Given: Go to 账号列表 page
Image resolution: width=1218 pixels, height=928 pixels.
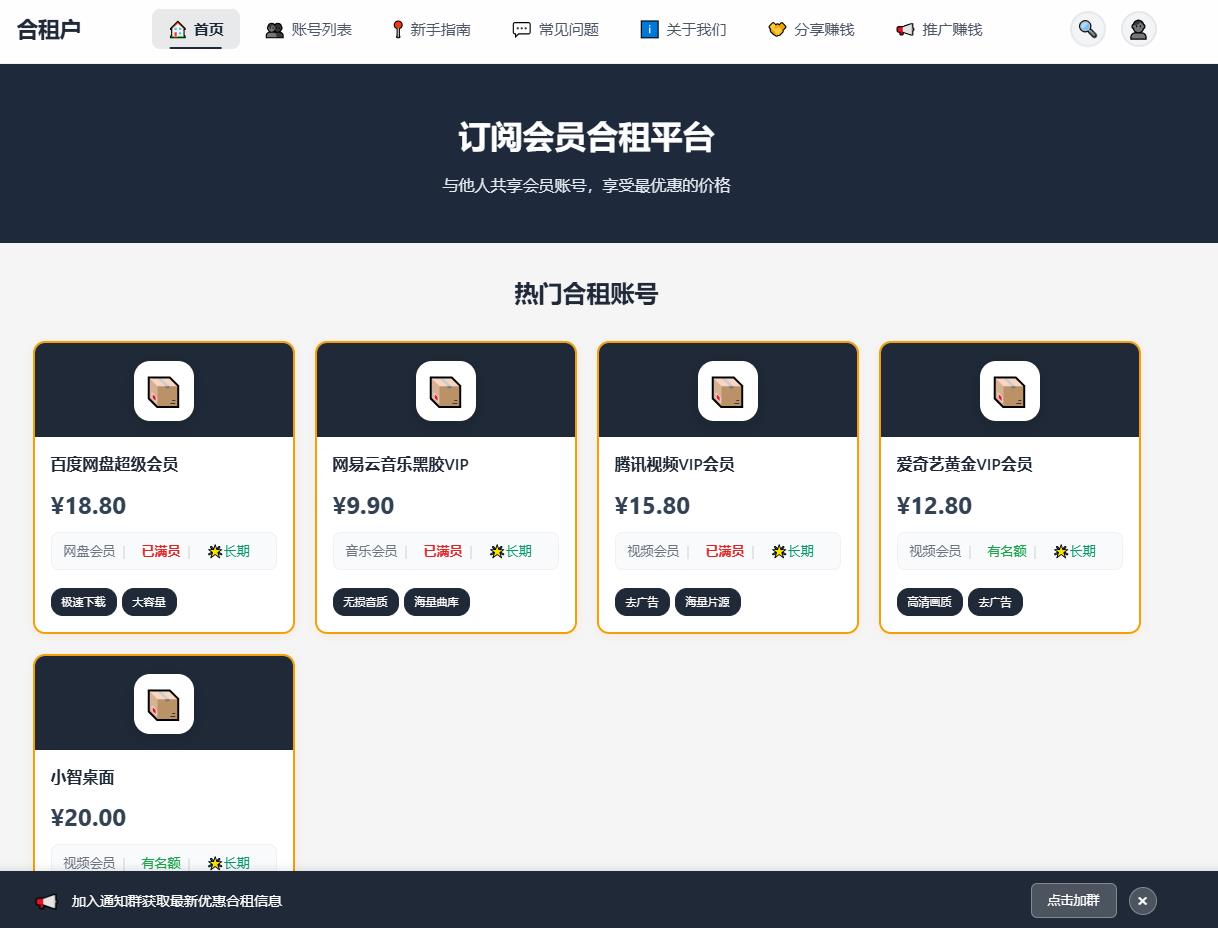Looking at the screenshot, I should click(x=308, y=29).
